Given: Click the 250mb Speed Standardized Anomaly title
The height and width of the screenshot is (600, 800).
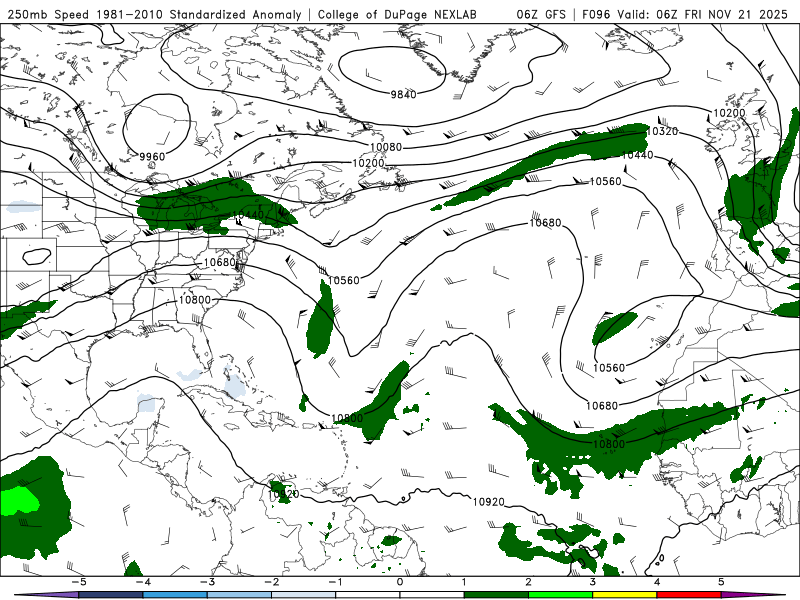Looking at the screenshot, I should pos(154,14).
